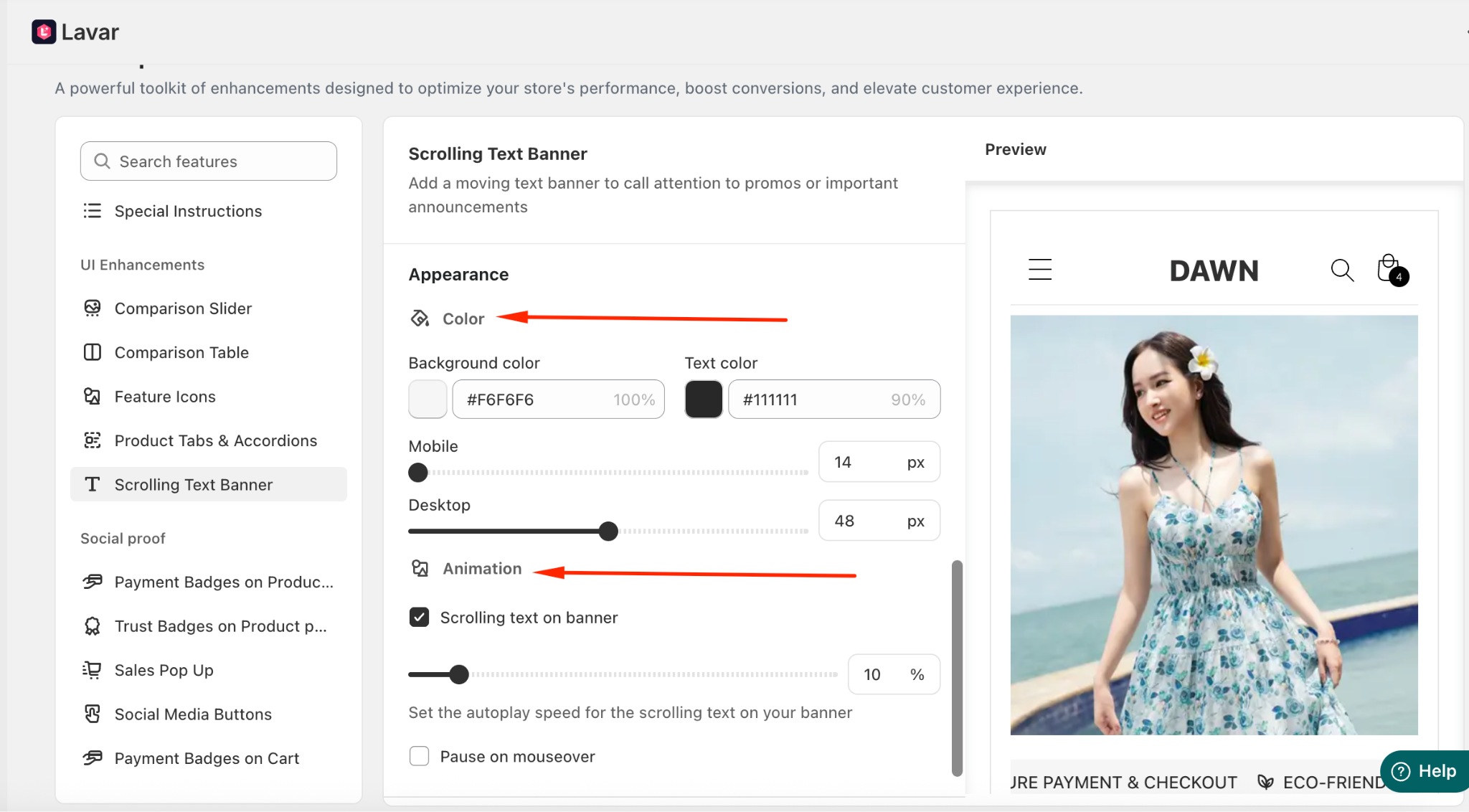Select Product Tabs & Accordions item
1469x812 pixels.
(x=215, y=440)
